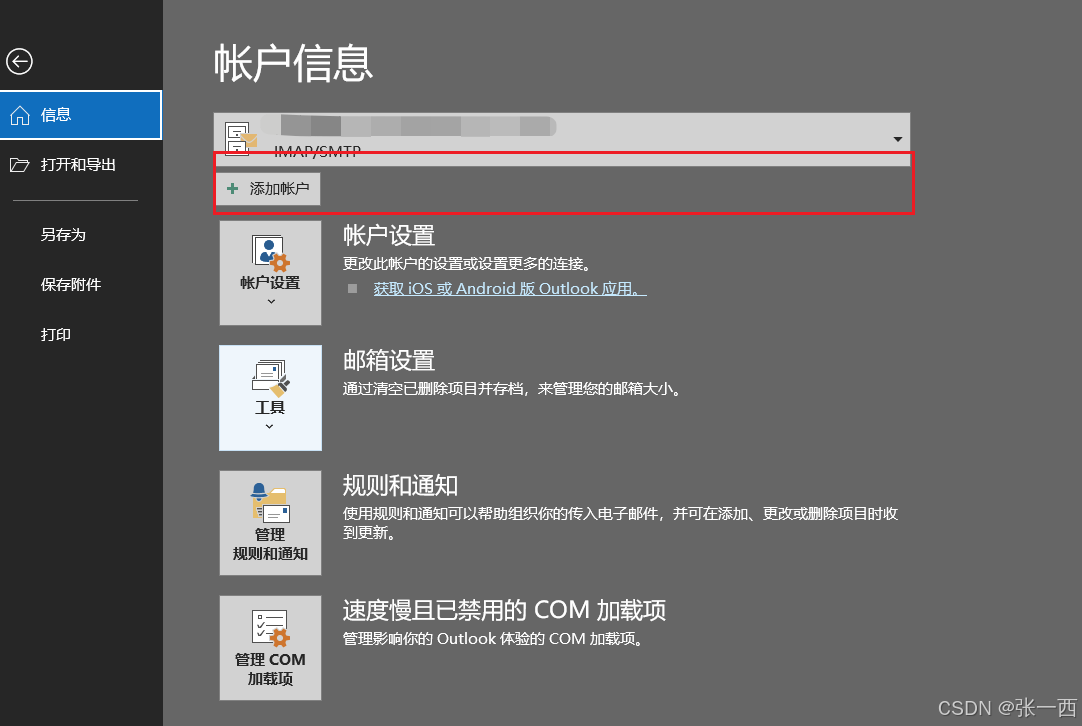Click the green plus icon on 添加帐户
The height and width of the screenshot is (726, 1082).
[233, 188]
